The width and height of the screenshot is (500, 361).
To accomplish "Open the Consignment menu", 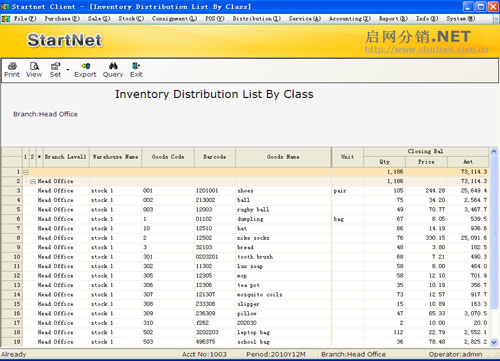I will coord(174,19).
